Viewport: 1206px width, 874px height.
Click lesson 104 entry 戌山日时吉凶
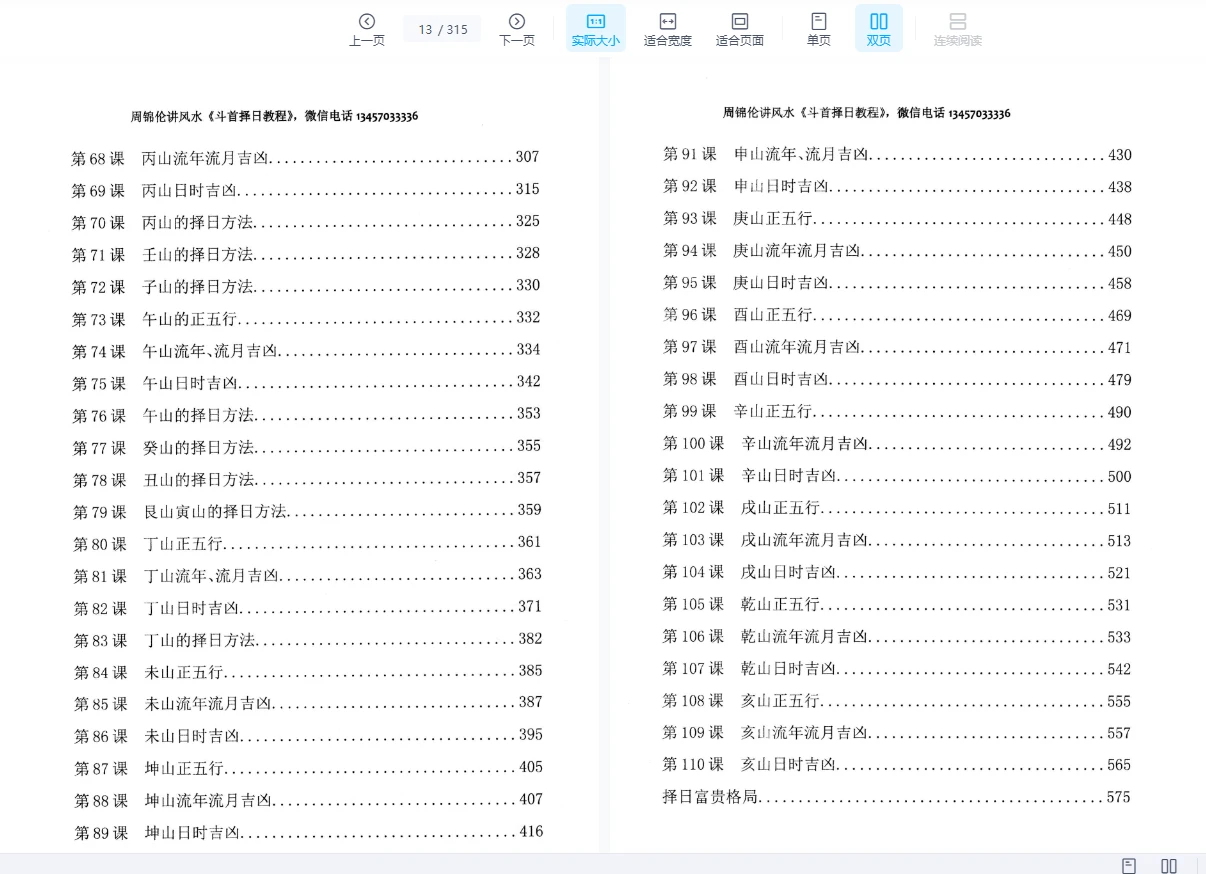click(x=897, y=572)
